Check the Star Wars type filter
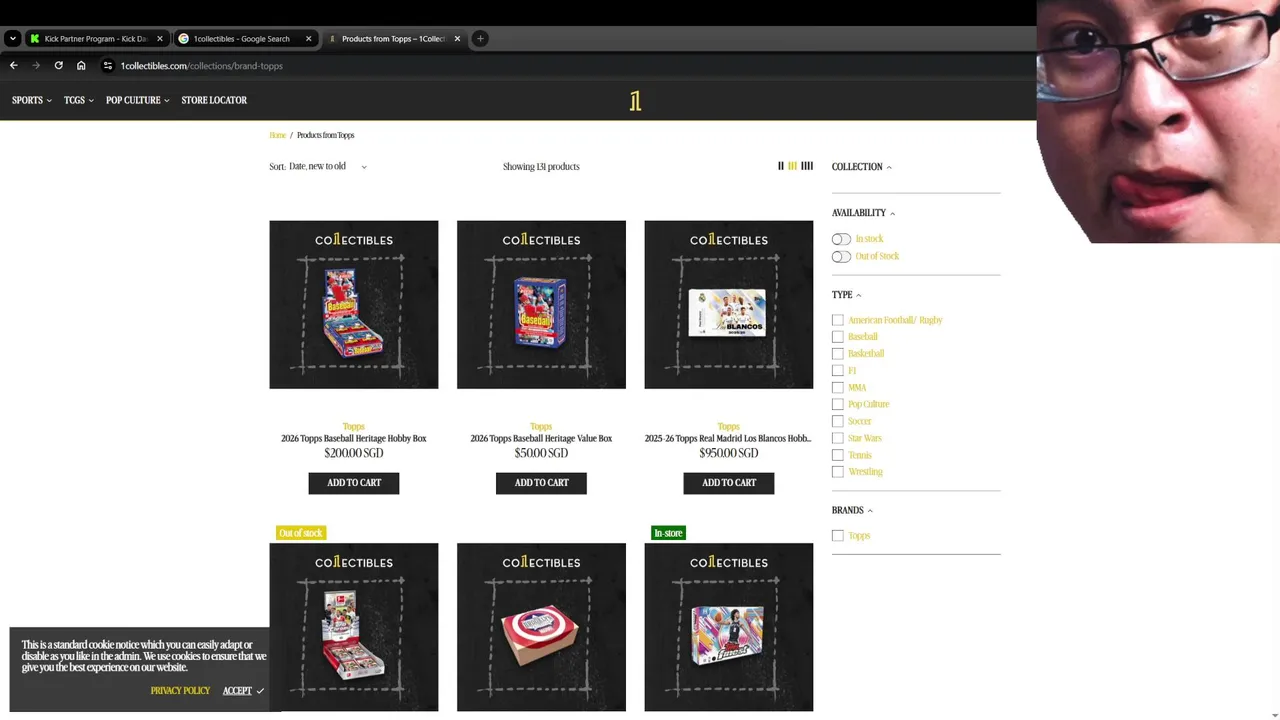Image resolution: width=1280 pixels, height=720 pixels. [x=838, y=438]
